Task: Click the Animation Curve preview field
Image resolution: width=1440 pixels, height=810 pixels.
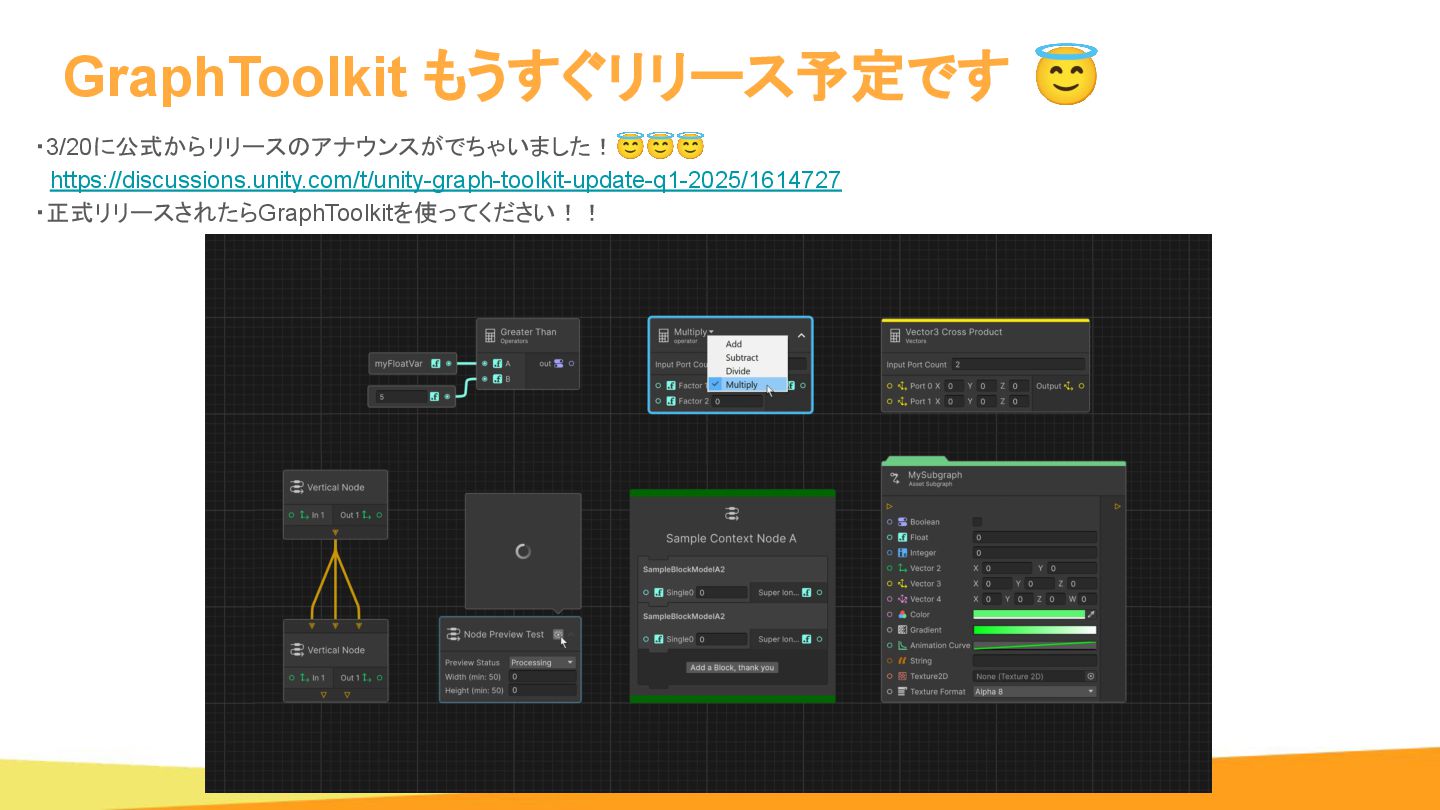Action: 1035,646
